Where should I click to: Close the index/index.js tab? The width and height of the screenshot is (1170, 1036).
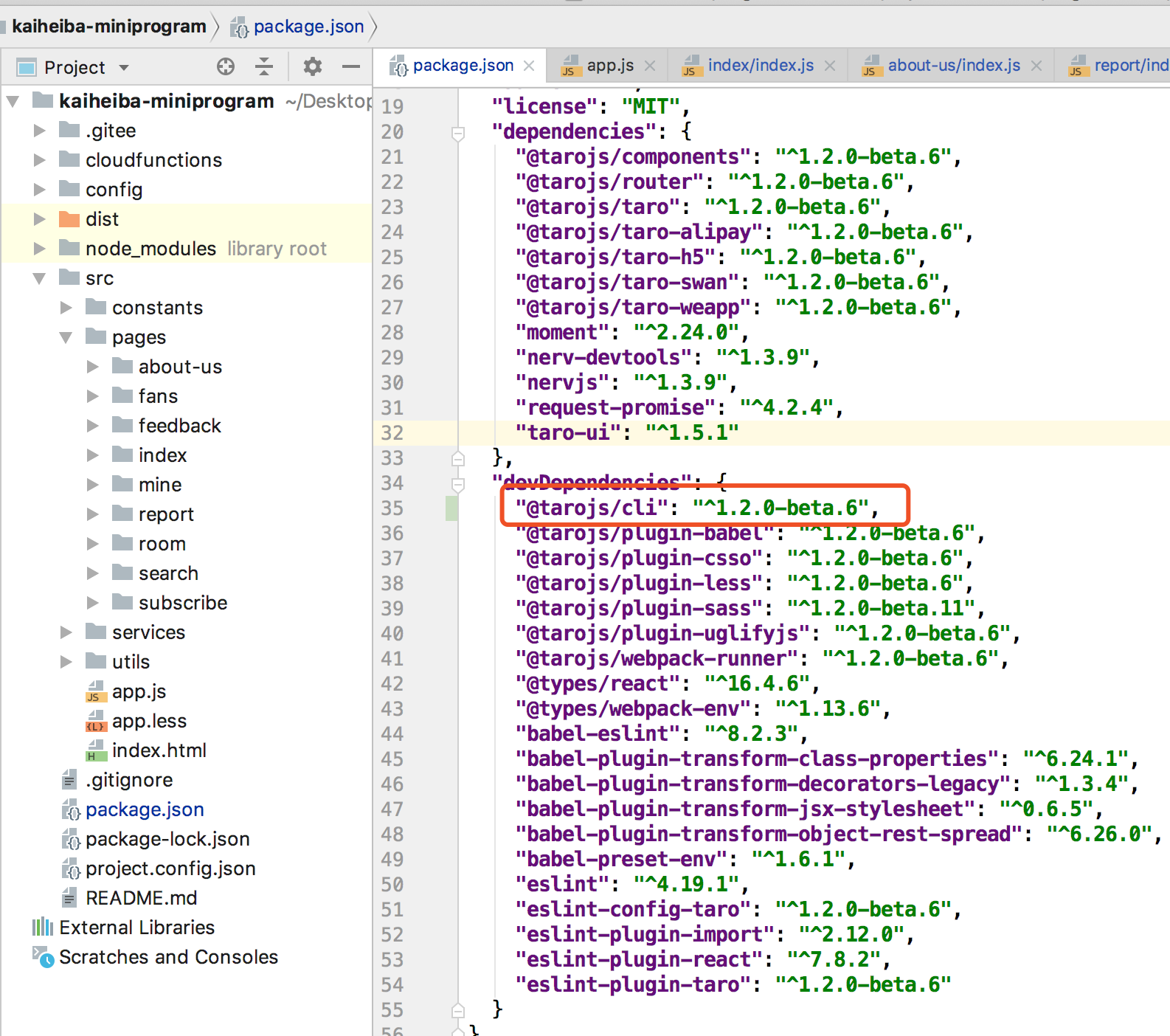pyautogui.click(x=830, y=66)
